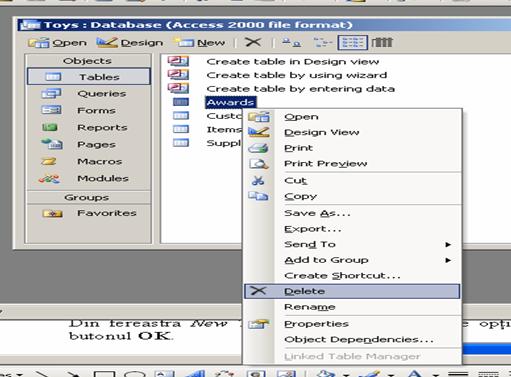Select Forms in Objects pane
The height and width of the screenshot is (377, 511).
89,110
